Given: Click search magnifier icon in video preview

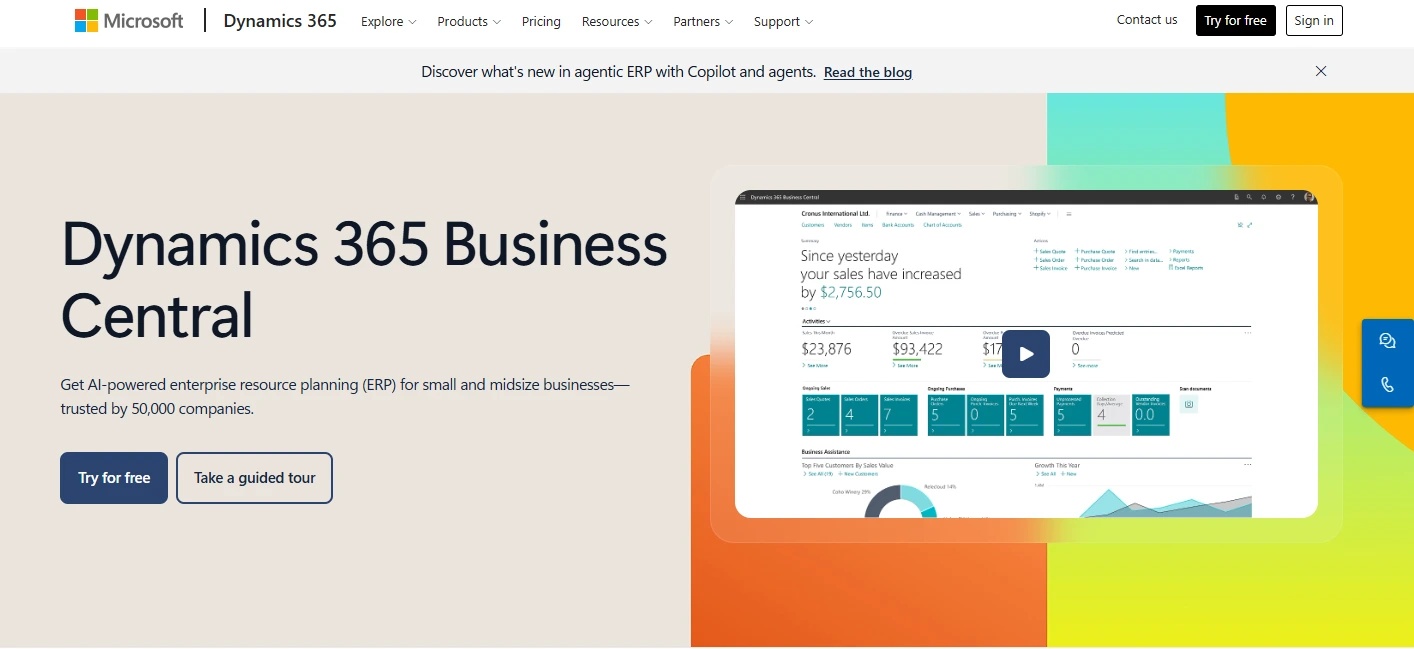Looking at the screenshot, I should [1249, 197].
